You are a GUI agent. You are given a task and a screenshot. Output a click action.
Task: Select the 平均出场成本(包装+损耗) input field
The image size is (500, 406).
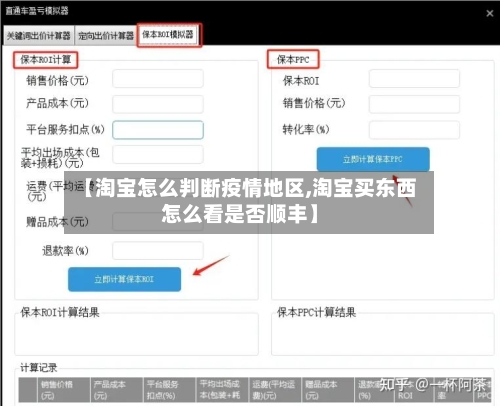tap(158, 155)
